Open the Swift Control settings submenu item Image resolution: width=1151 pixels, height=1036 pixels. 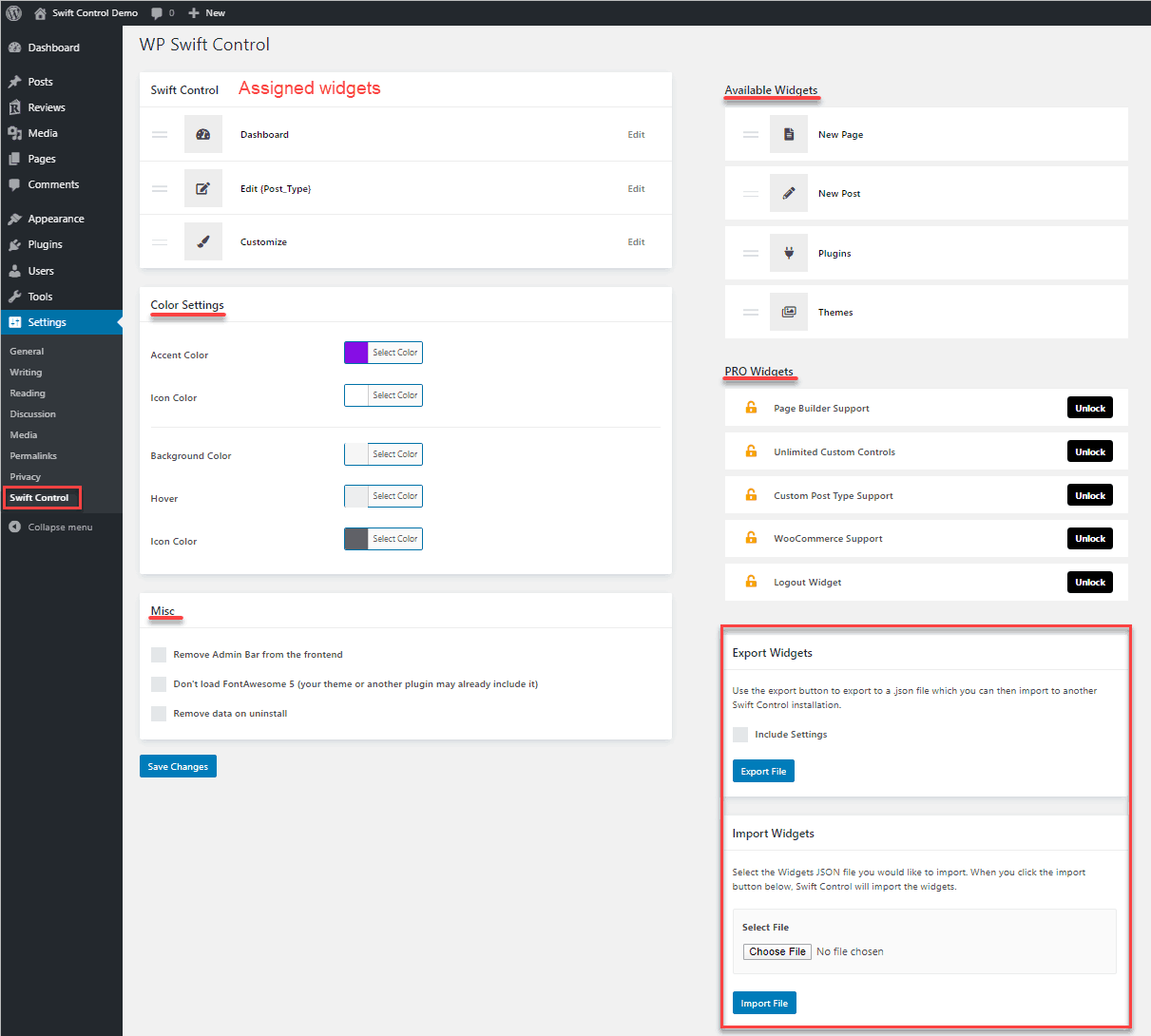click(x=40, y=497)
